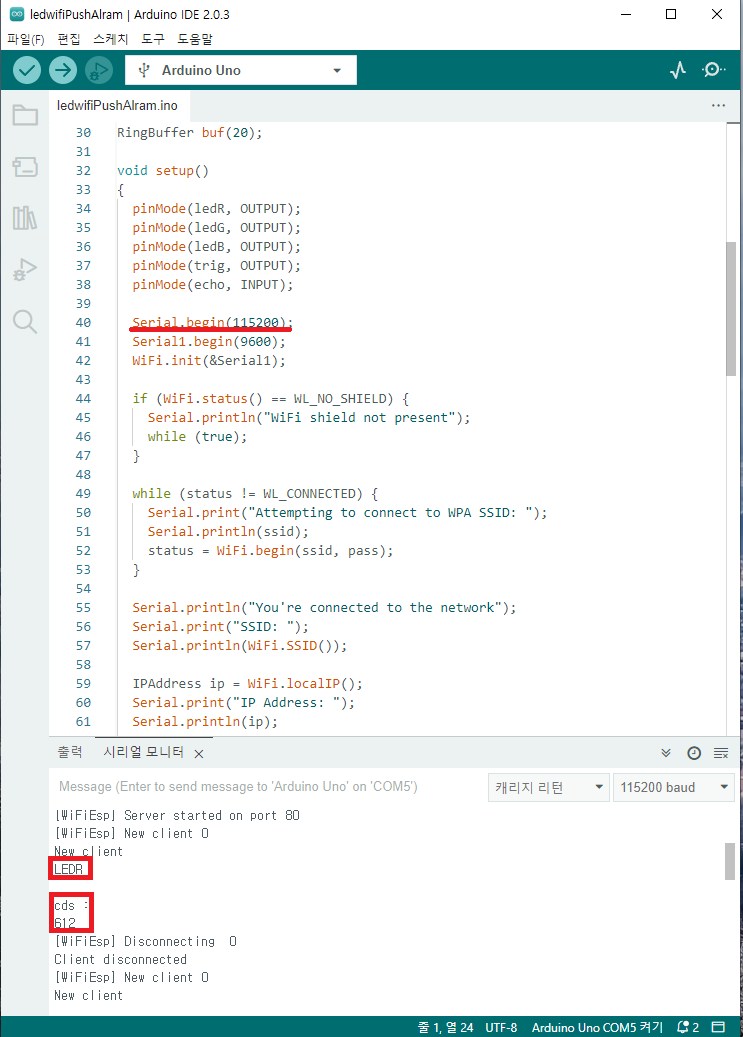Click the Serial1.begin(9600) code line

[208, 342]
